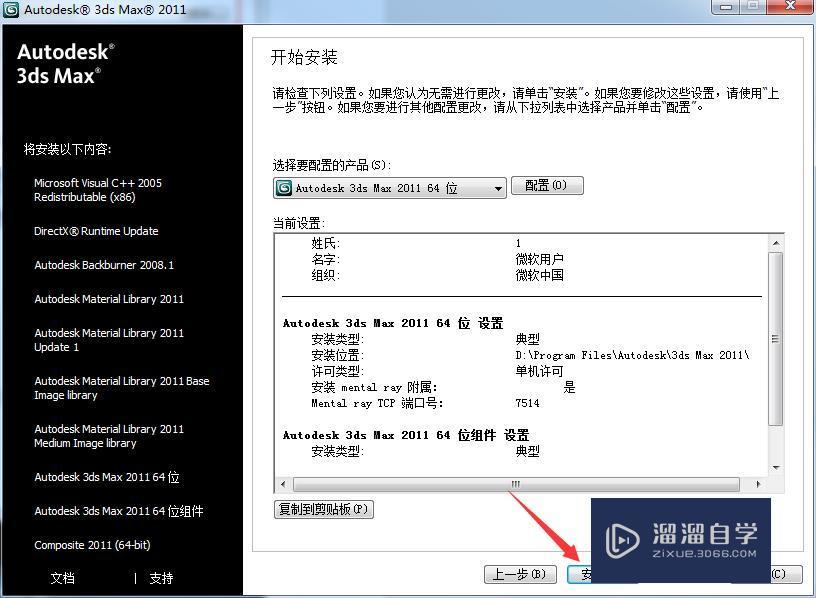
Task: Click the 上一步(B) back button
Action: point(519,575)
